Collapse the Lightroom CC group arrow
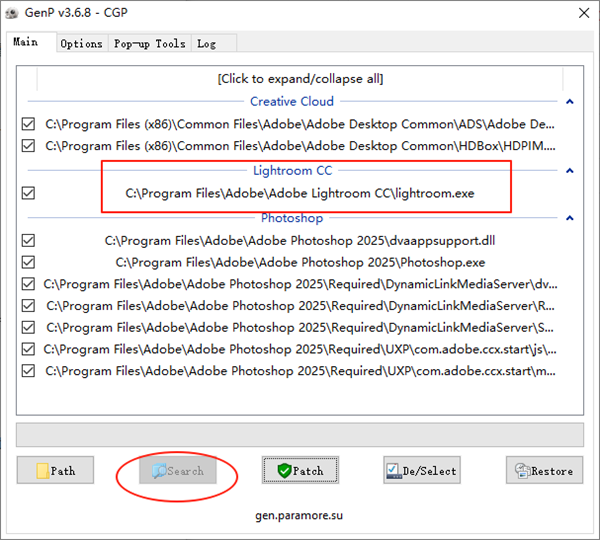The image size is (600, 540). [x=570, y=171]
